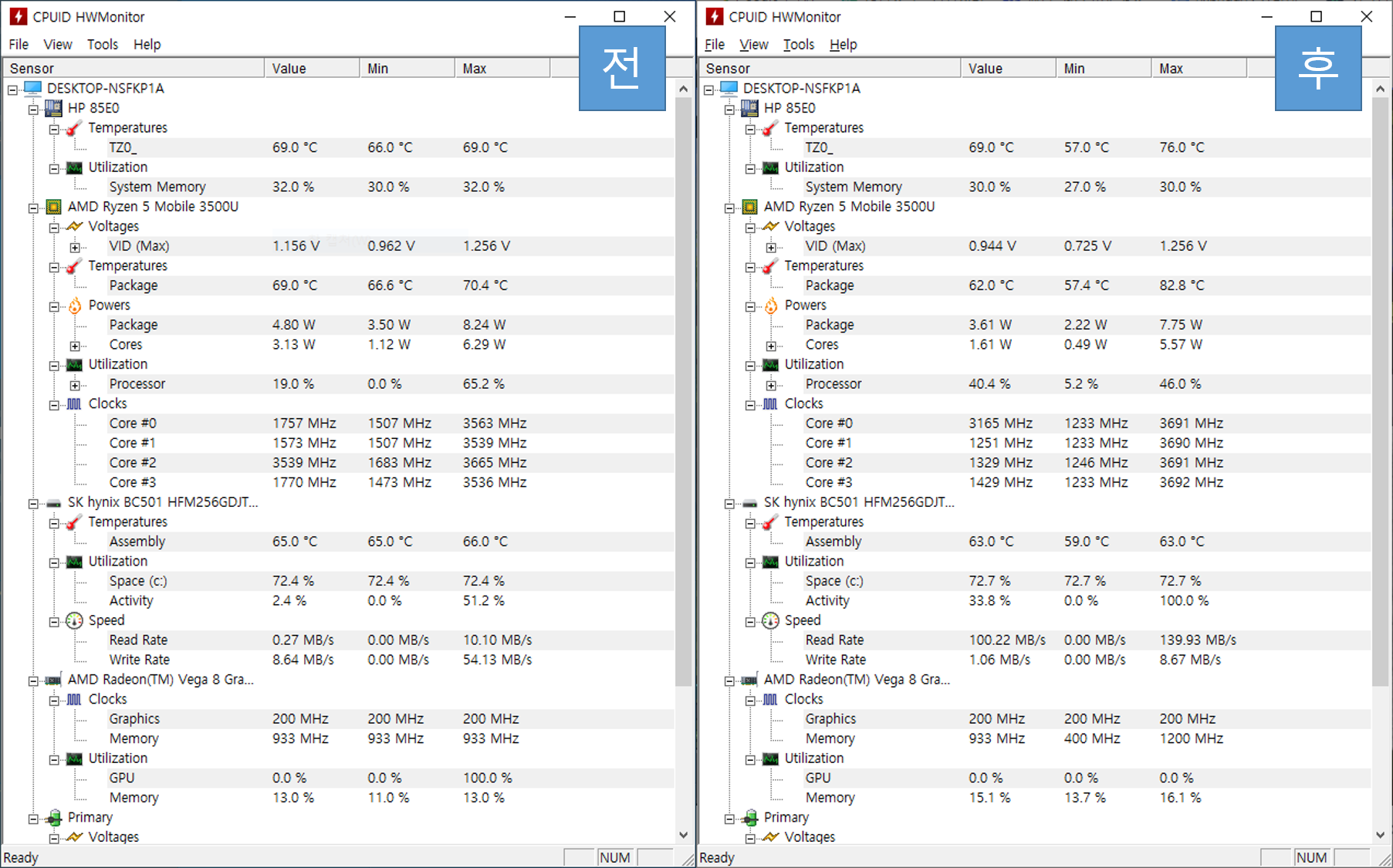This screenshot has height=868, width=1393.
Task: Open the Help menu in the left window
Action: pyautogui.click(x=147, y=44)
